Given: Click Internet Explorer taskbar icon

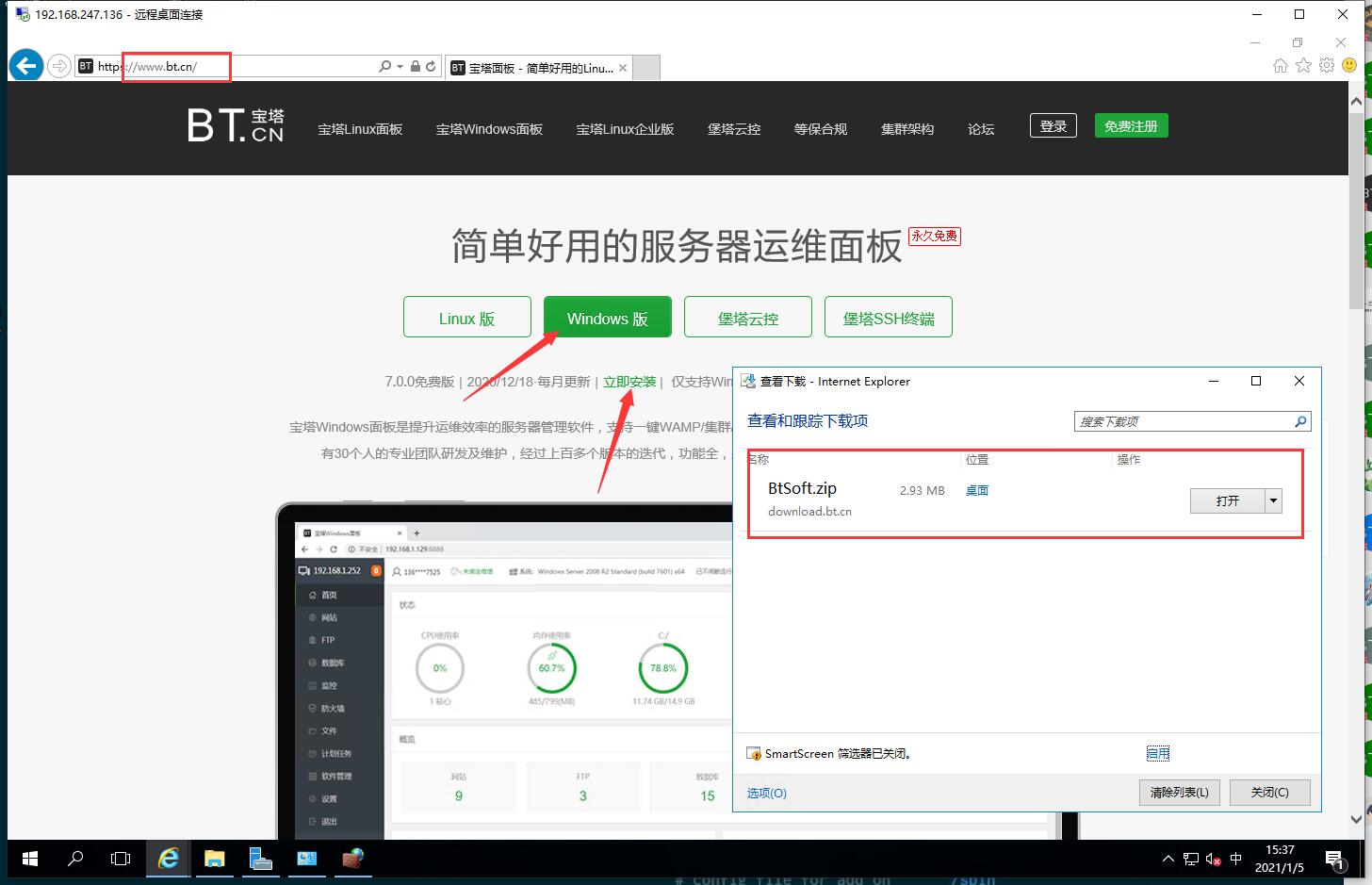Looking at the screenshot, I should coord(169,859).
